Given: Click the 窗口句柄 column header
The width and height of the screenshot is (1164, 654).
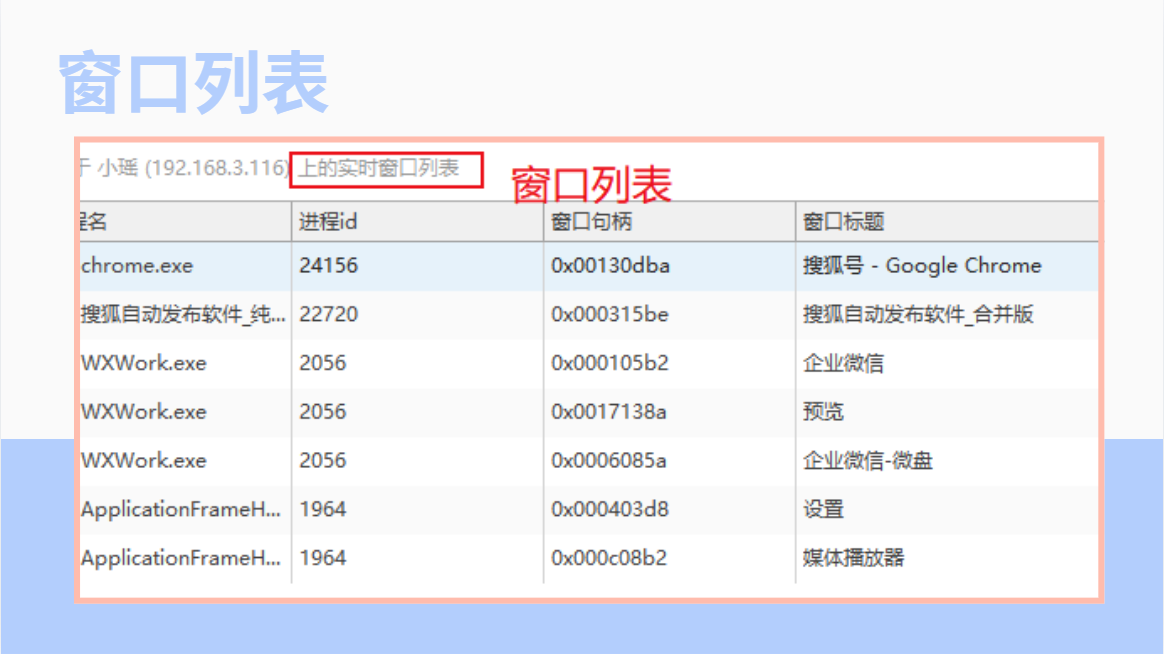Looking at the screenshot, I should point(669,221).
